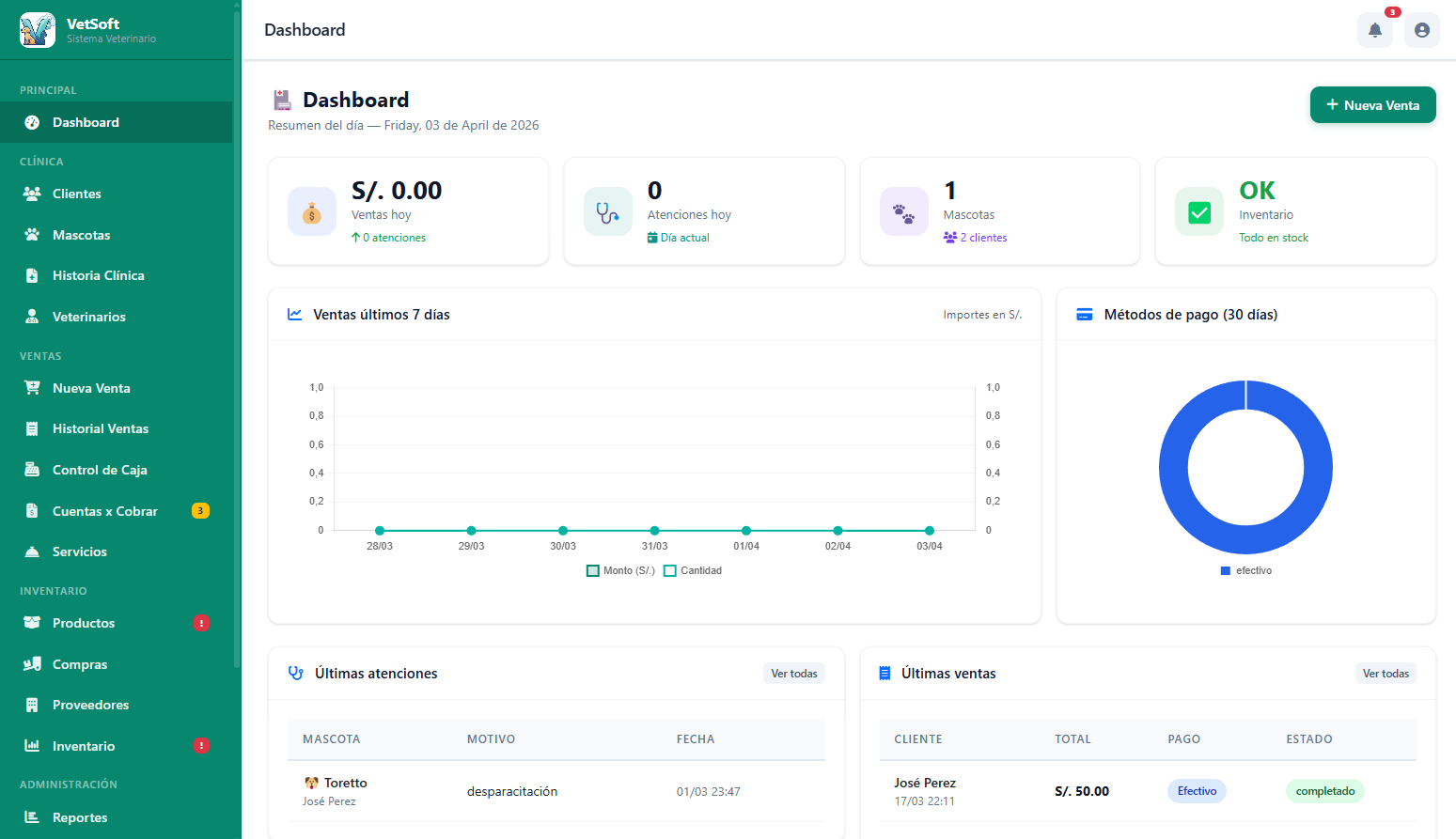Toggle the Monto (S/.) chart legend
The height and width of the screenshot is (839, 1456).
[x=620, y=570]
